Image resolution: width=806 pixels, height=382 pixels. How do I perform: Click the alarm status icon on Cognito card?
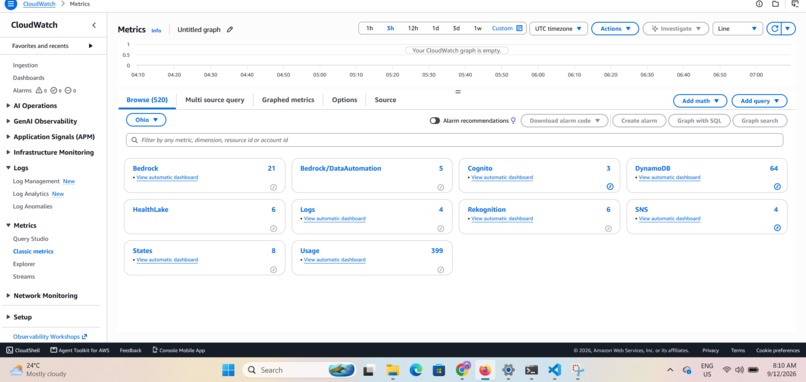[610, 187]
